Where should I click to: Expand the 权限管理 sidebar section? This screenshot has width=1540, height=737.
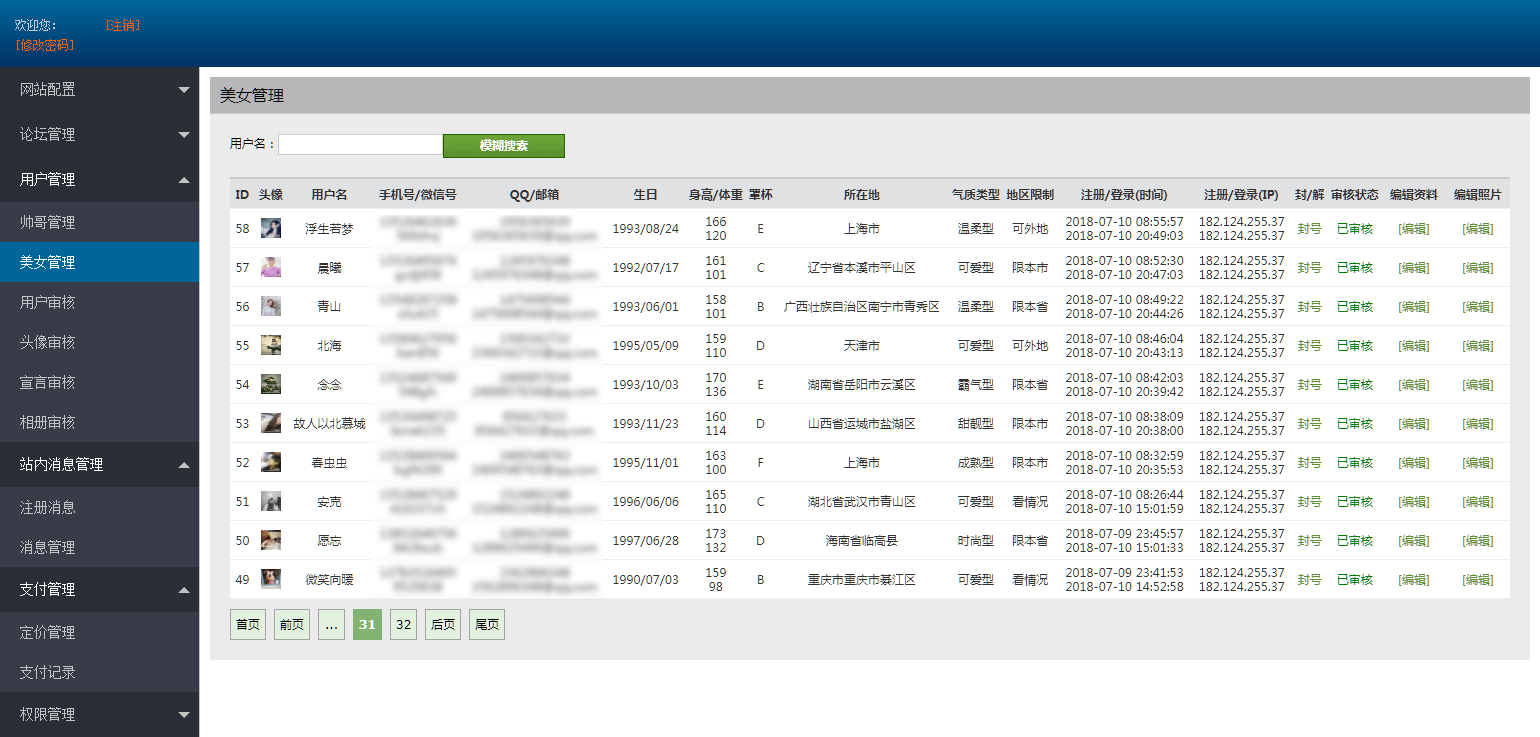pos(99,714)
